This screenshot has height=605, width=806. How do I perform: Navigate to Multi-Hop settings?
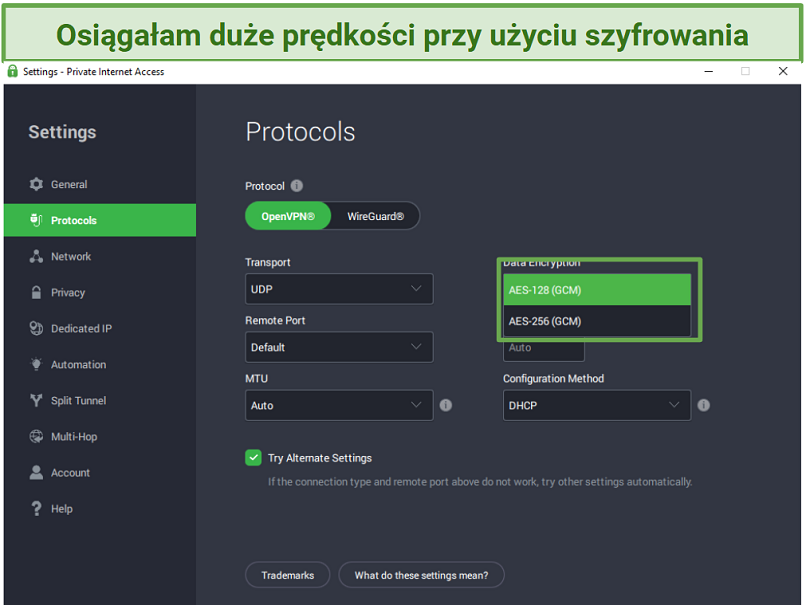[100, 436]
